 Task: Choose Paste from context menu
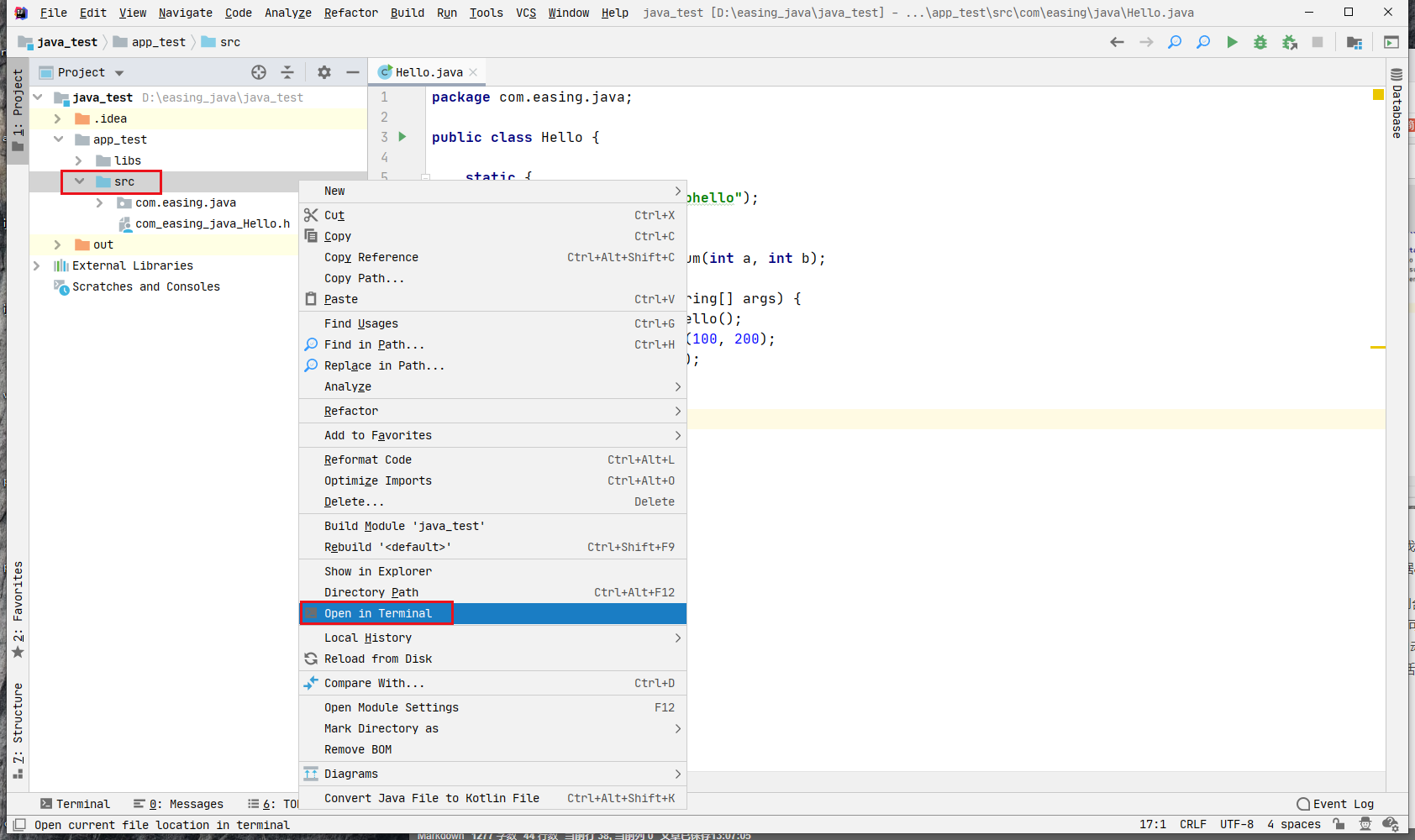coord(492,299)
